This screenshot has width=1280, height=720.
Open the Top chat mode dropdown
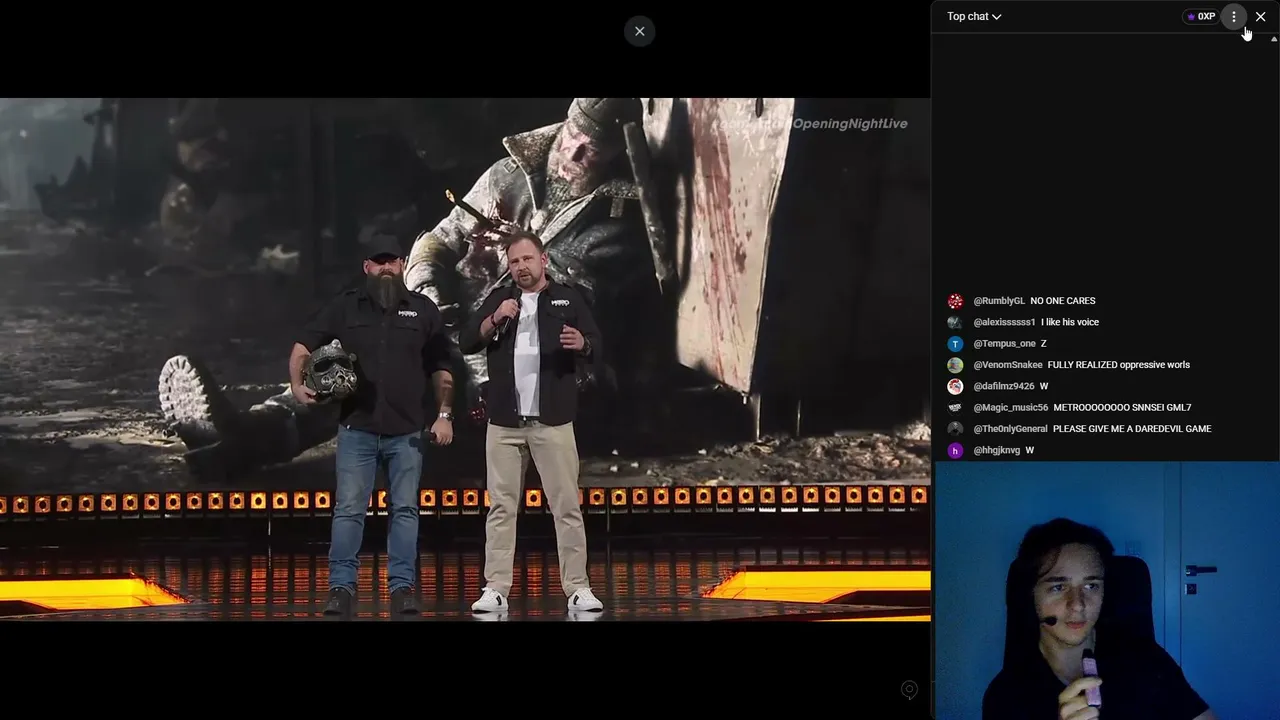(974, 16)
